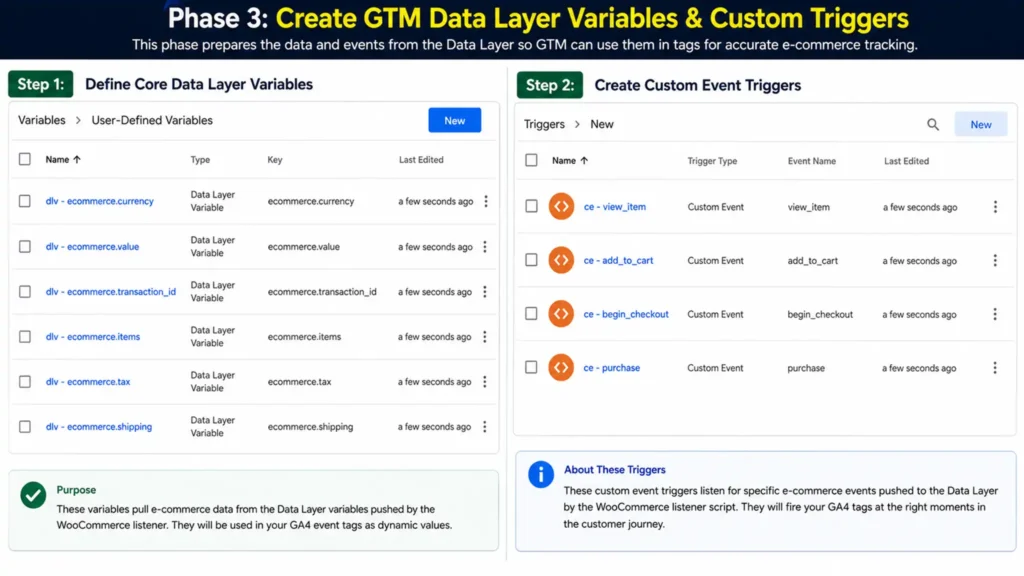Open the dlv - ecommerce.currency variable
Image resolution: width=1024 pixels, height=576 pixels.
pyautogui.click(x=99, y=201)
